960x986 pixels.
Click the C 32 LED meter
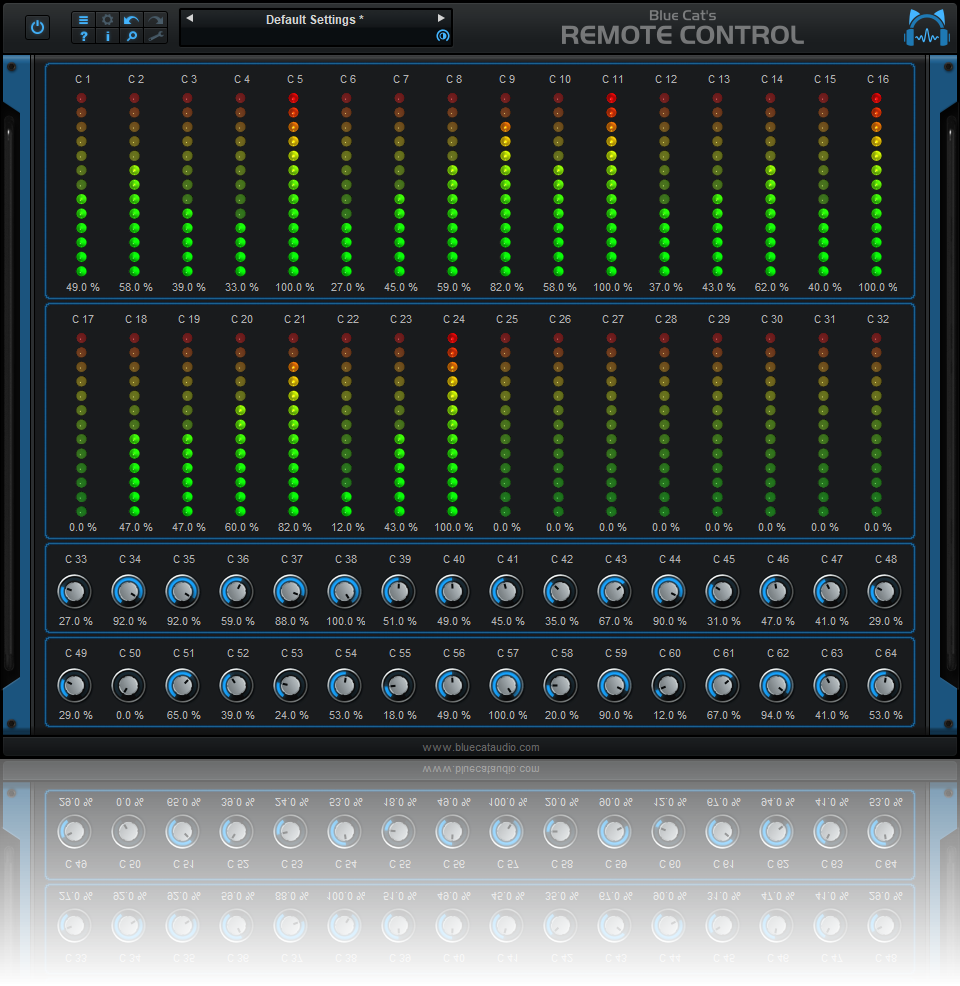(x=876, y=424)
